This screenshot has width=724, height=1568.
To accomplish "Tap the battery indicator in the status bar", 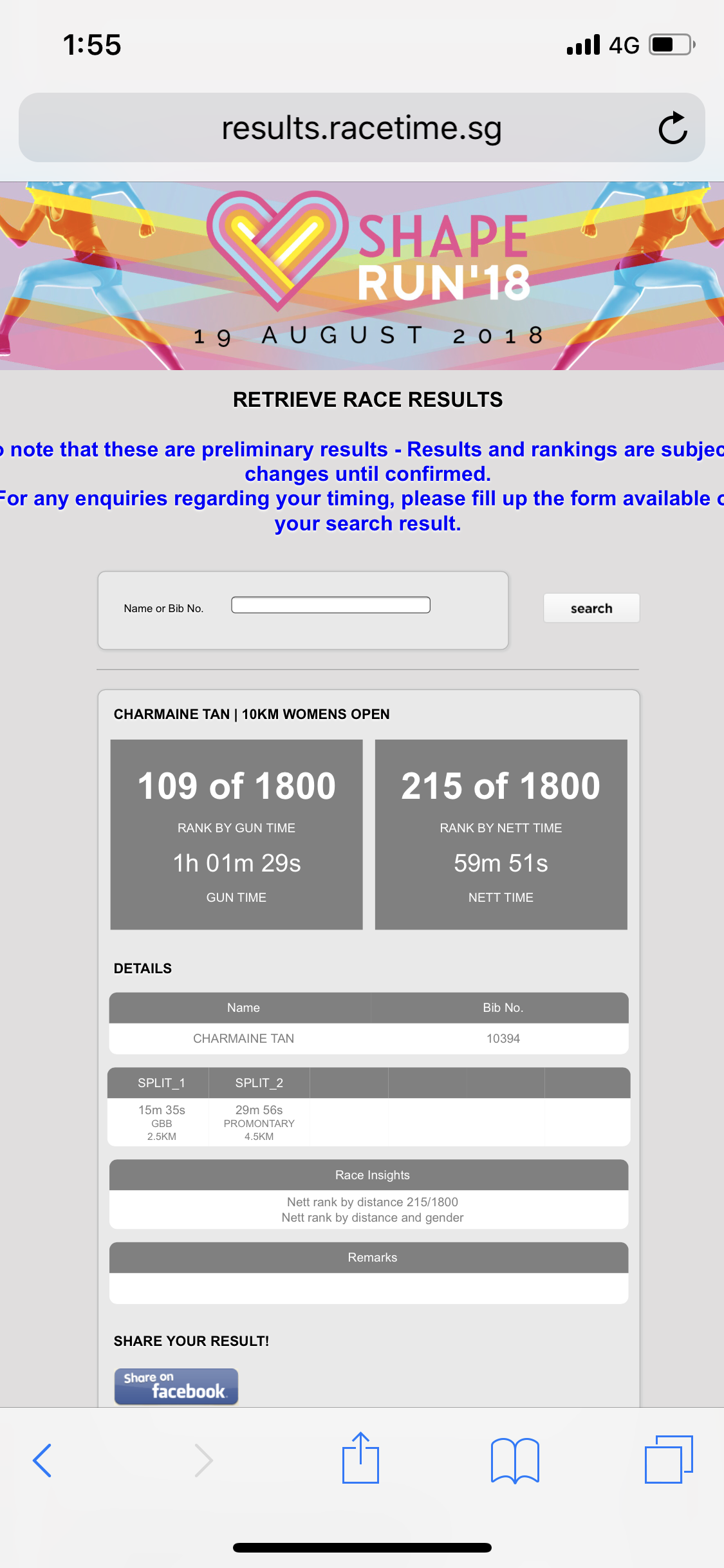I will click(x=672, y=45).
